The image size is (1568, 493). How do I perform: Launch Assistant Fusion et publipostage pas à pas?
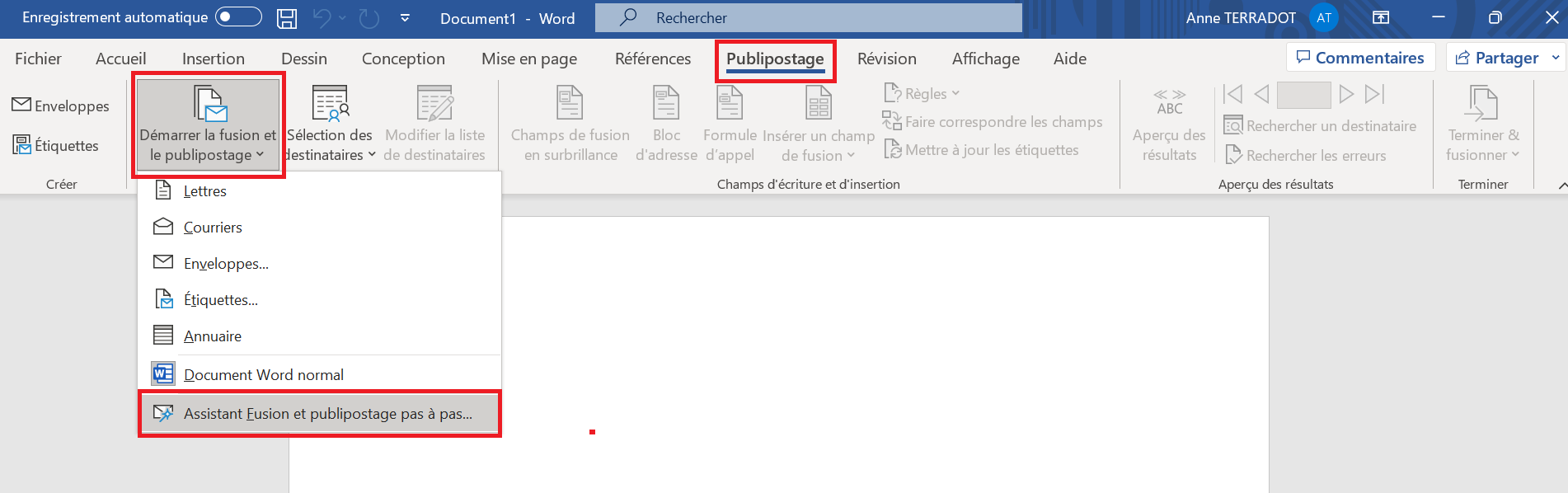pos(327,414)
